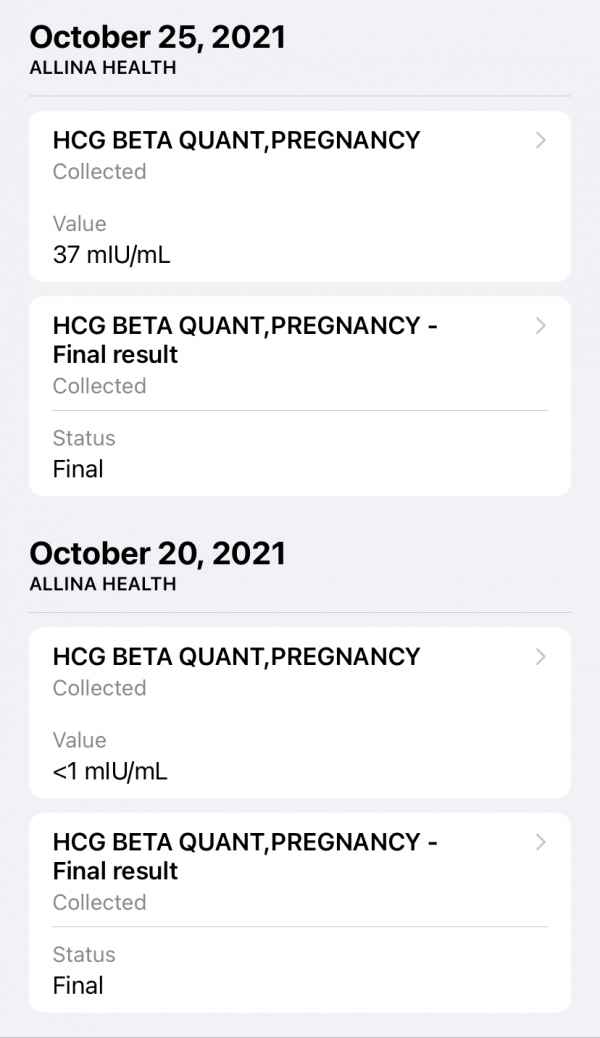Tap the Collected label on the first card

coord(99,172)
